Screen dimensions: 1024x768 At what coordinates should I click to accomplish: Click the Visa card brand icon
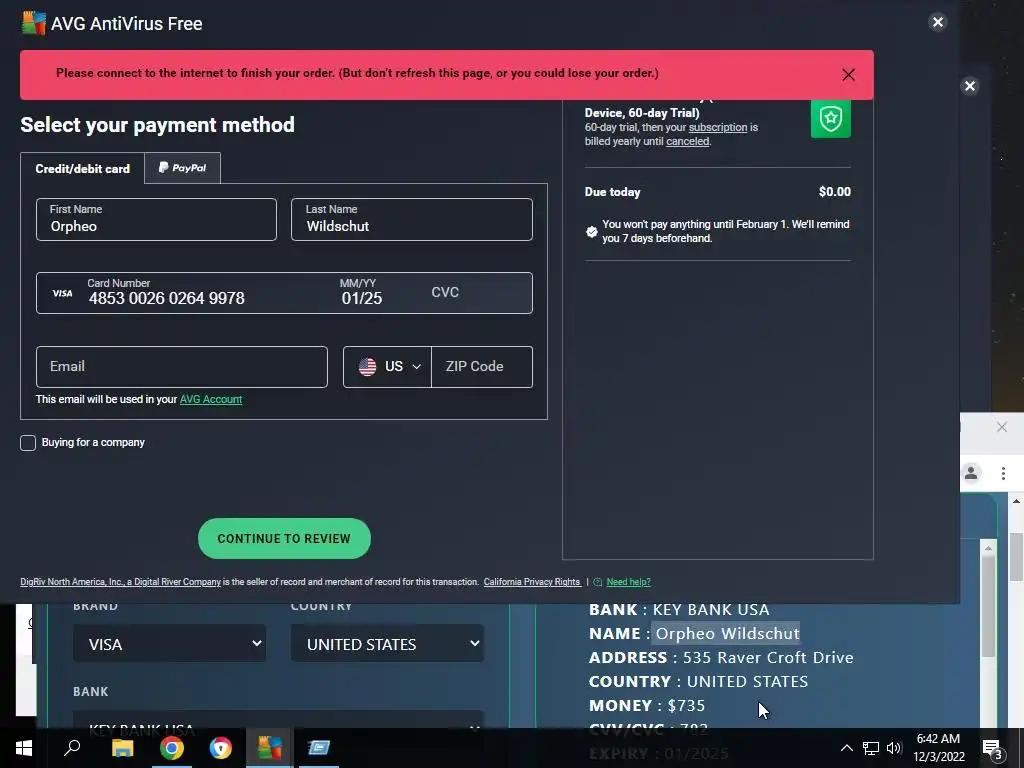pos(63,293)
